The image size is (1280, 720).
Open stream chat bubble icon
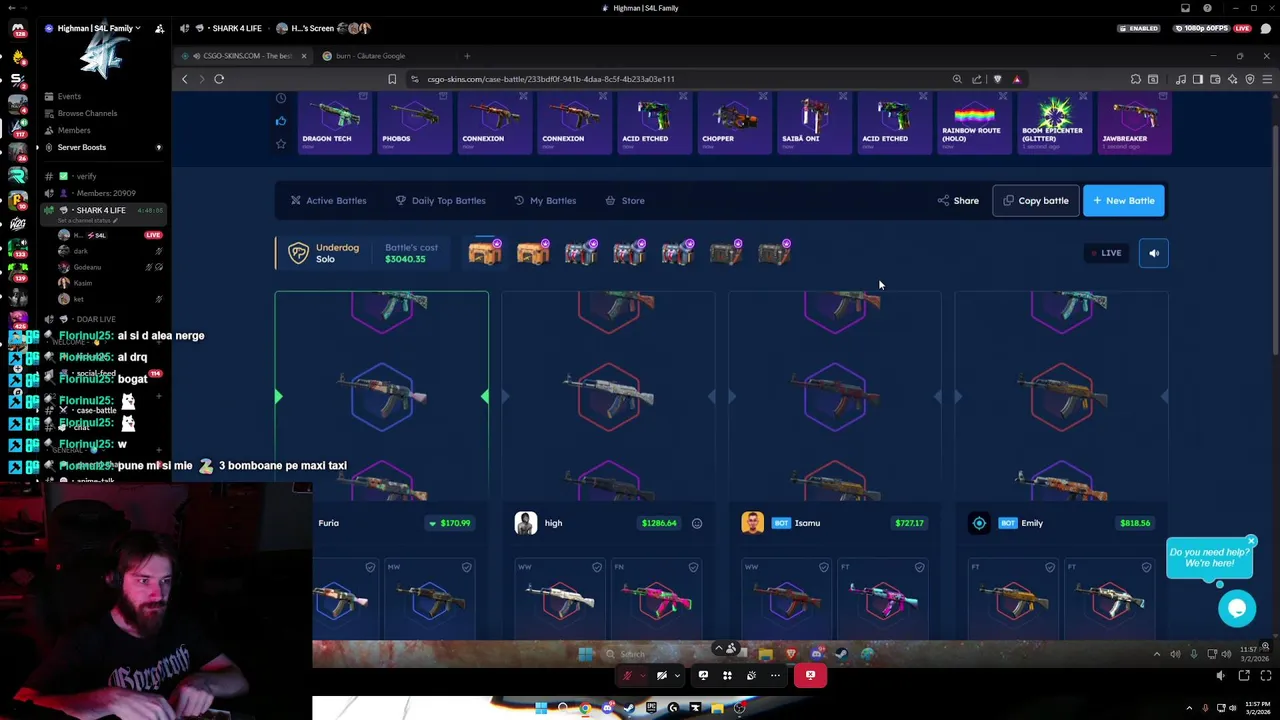1266,28
